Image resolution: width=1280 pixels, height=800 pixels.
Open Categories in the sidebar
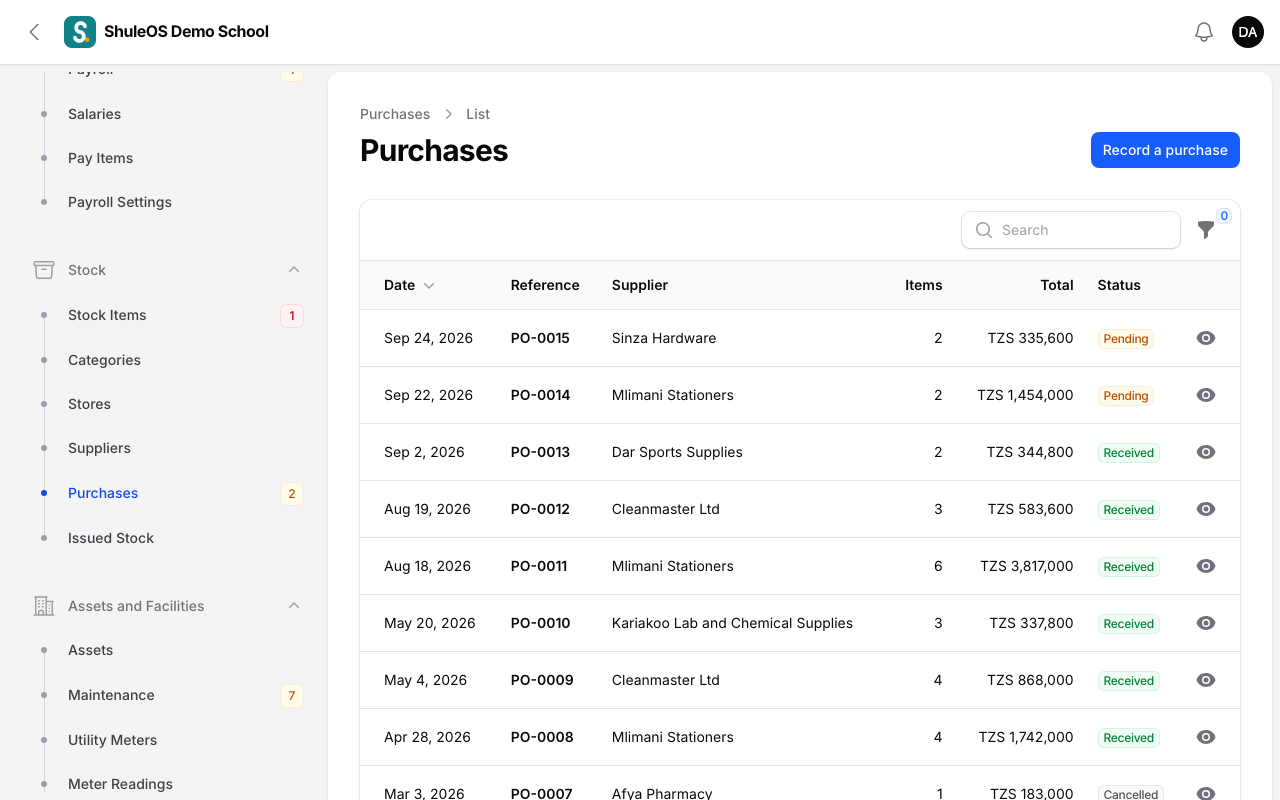pyautogui.click(x=104, y=360)
